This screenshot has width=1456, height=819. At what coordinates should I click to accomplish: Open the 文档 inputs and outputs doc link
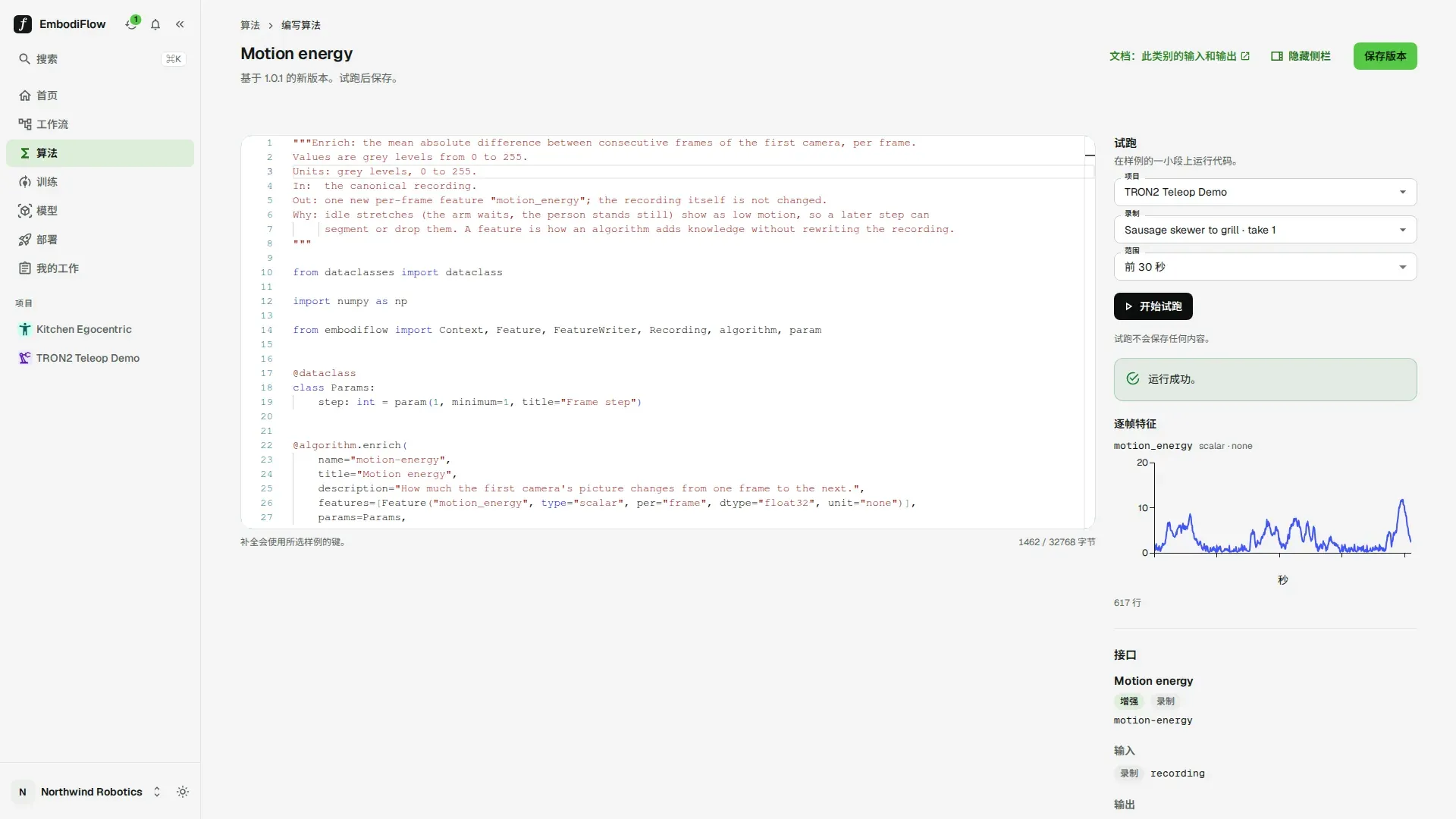[x=1179, y=56]
